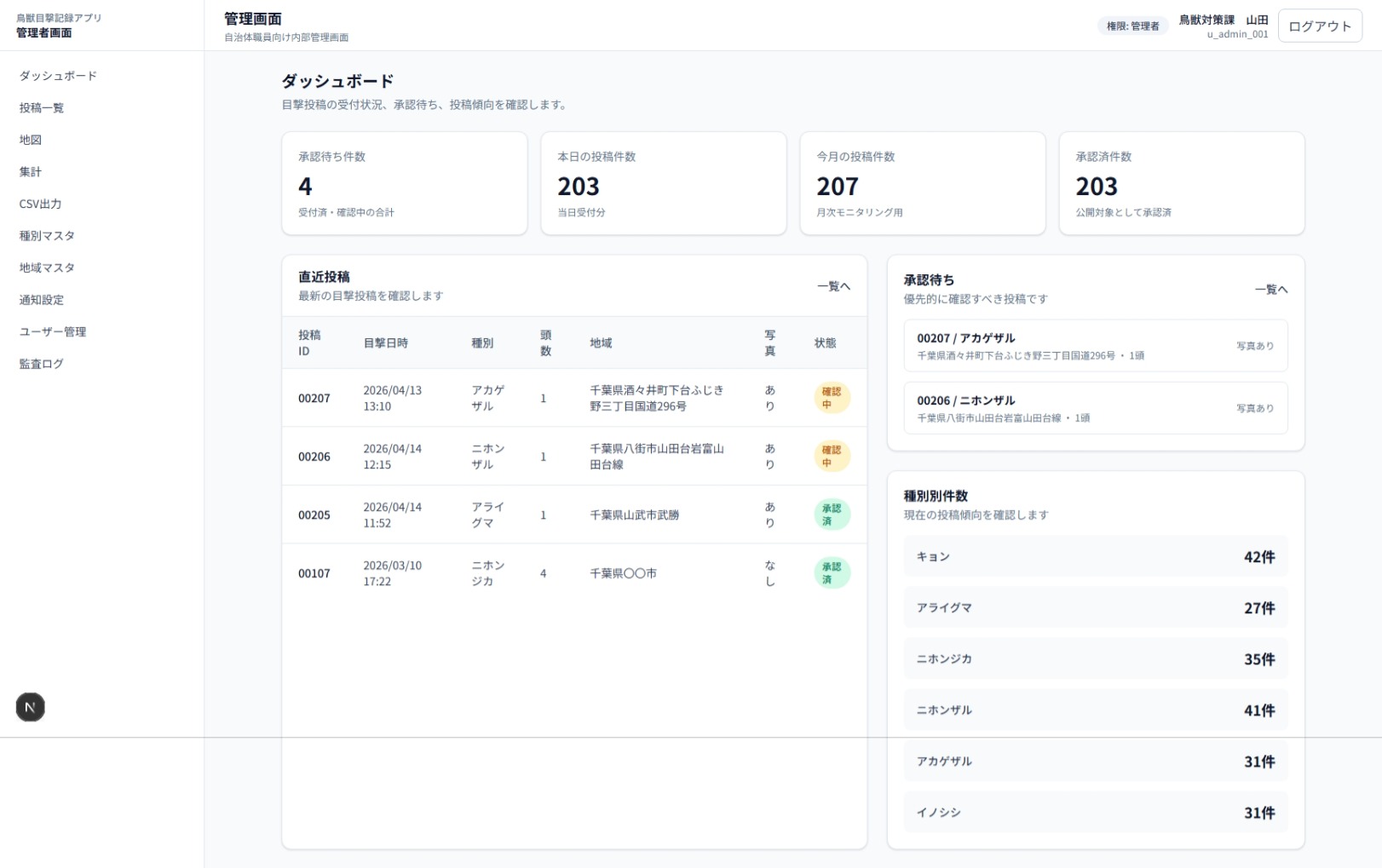Click the round Next.js dev tools icon
The image size is (1382, 868).
coord(31,707)
